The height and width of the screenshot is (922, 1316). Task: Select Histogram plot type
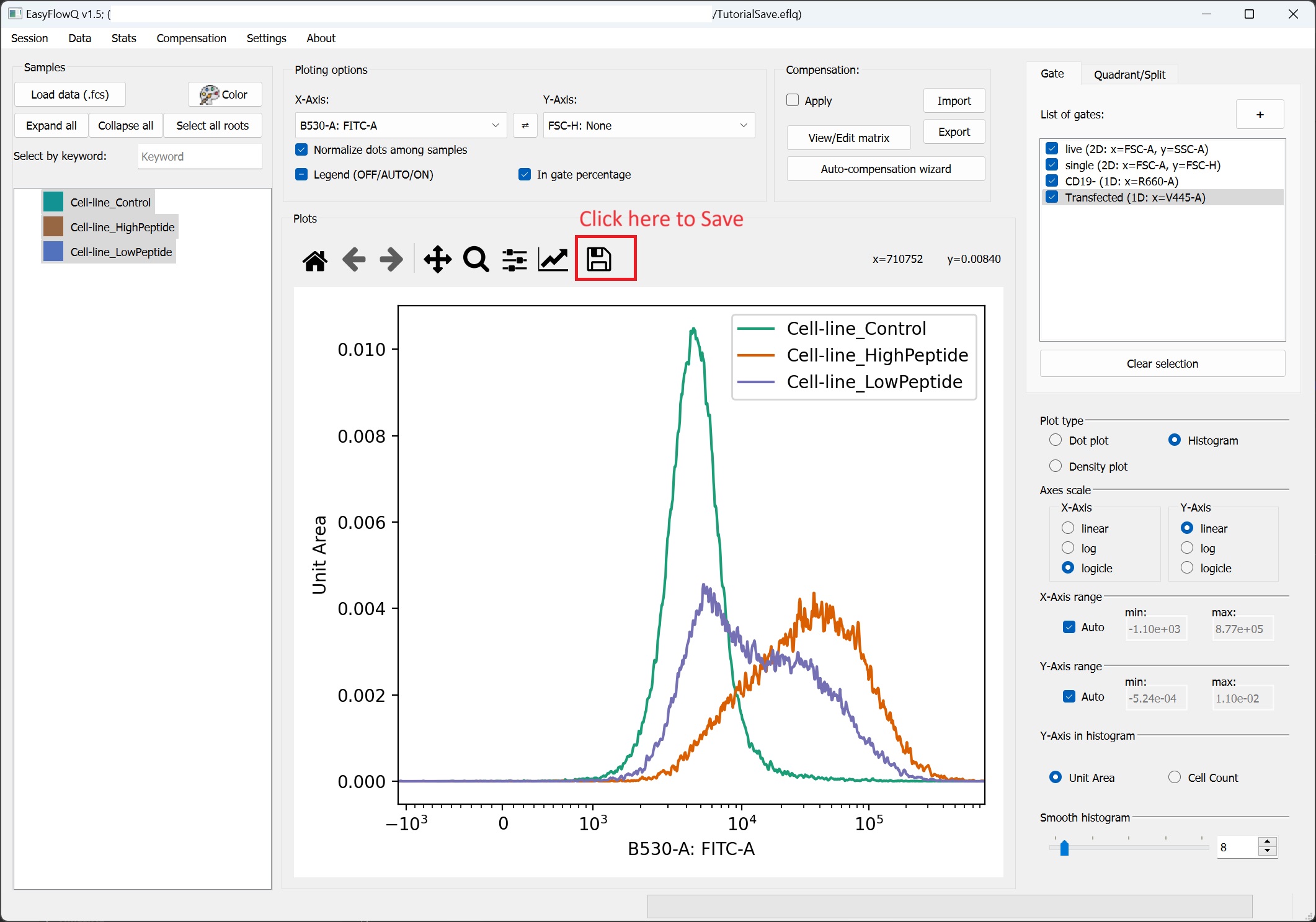(x=1175, y=440)
